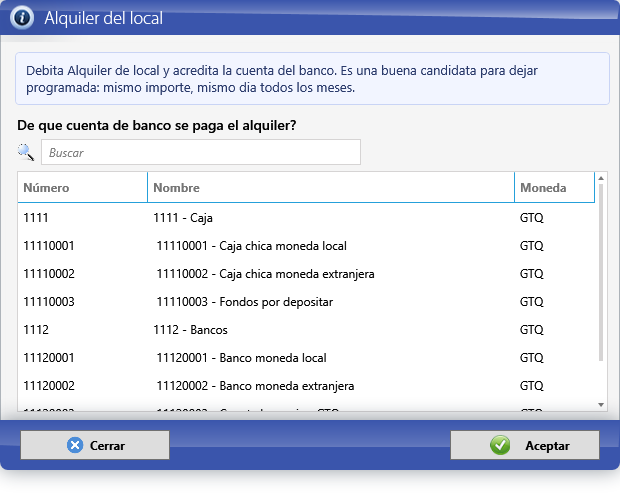Click the scroll up arrow of the list

coord(601,178)
